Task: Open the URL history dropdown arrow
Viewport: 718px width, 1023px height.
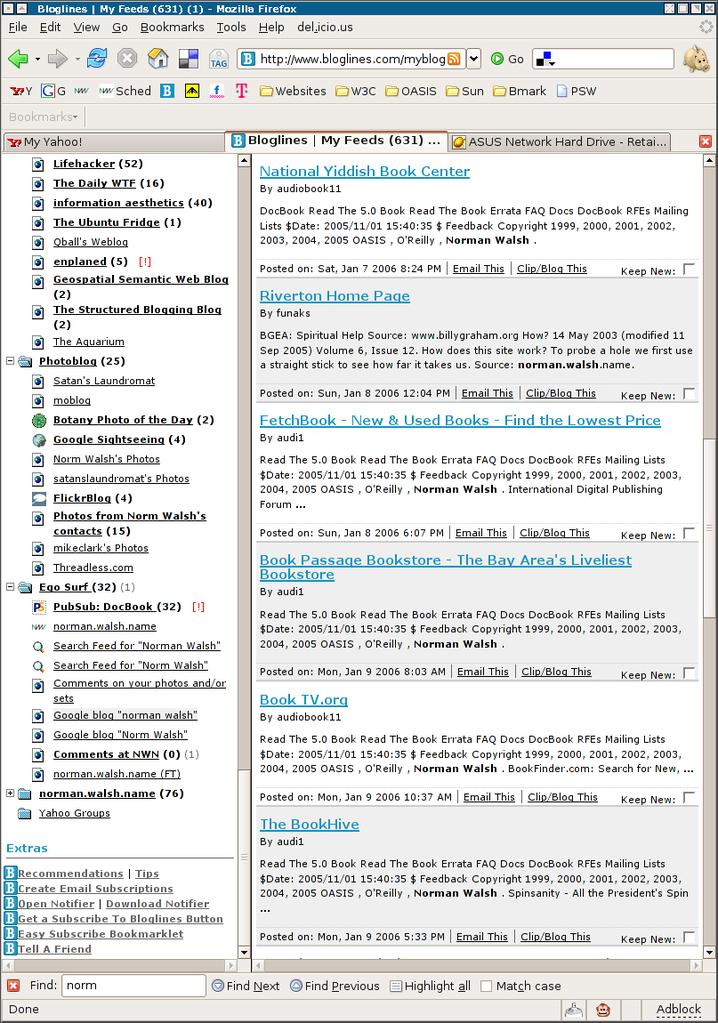Action: coord(474,59)
